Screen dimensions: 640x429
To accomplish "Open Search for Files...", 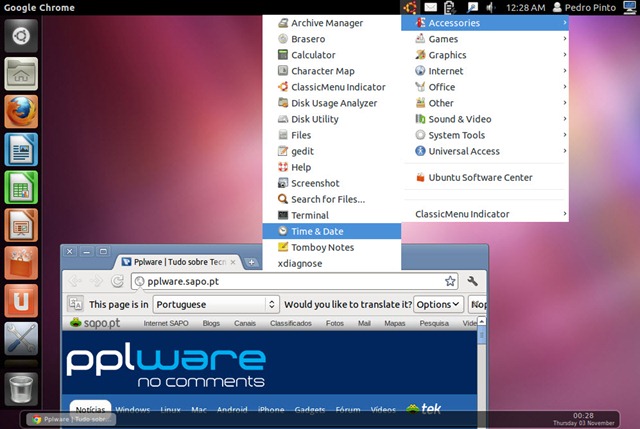I will point(332,199).
